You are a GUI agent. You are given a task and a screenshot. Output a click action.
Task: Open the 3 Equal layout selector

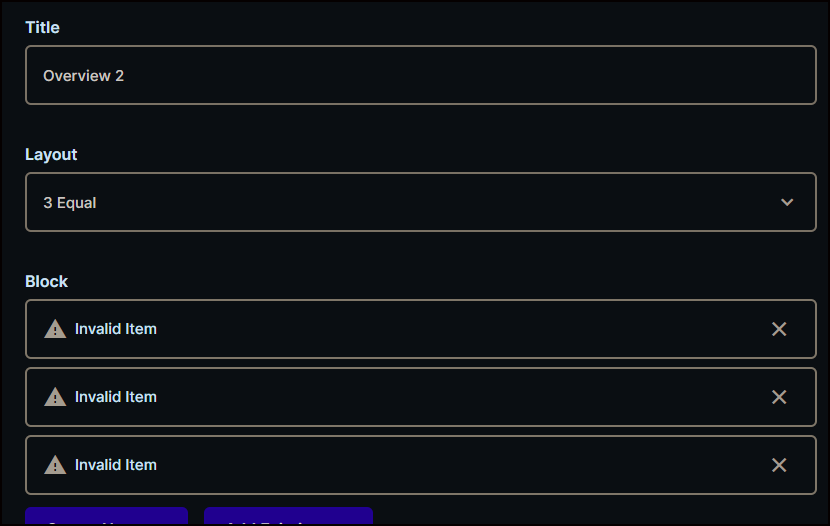[421, 202]
